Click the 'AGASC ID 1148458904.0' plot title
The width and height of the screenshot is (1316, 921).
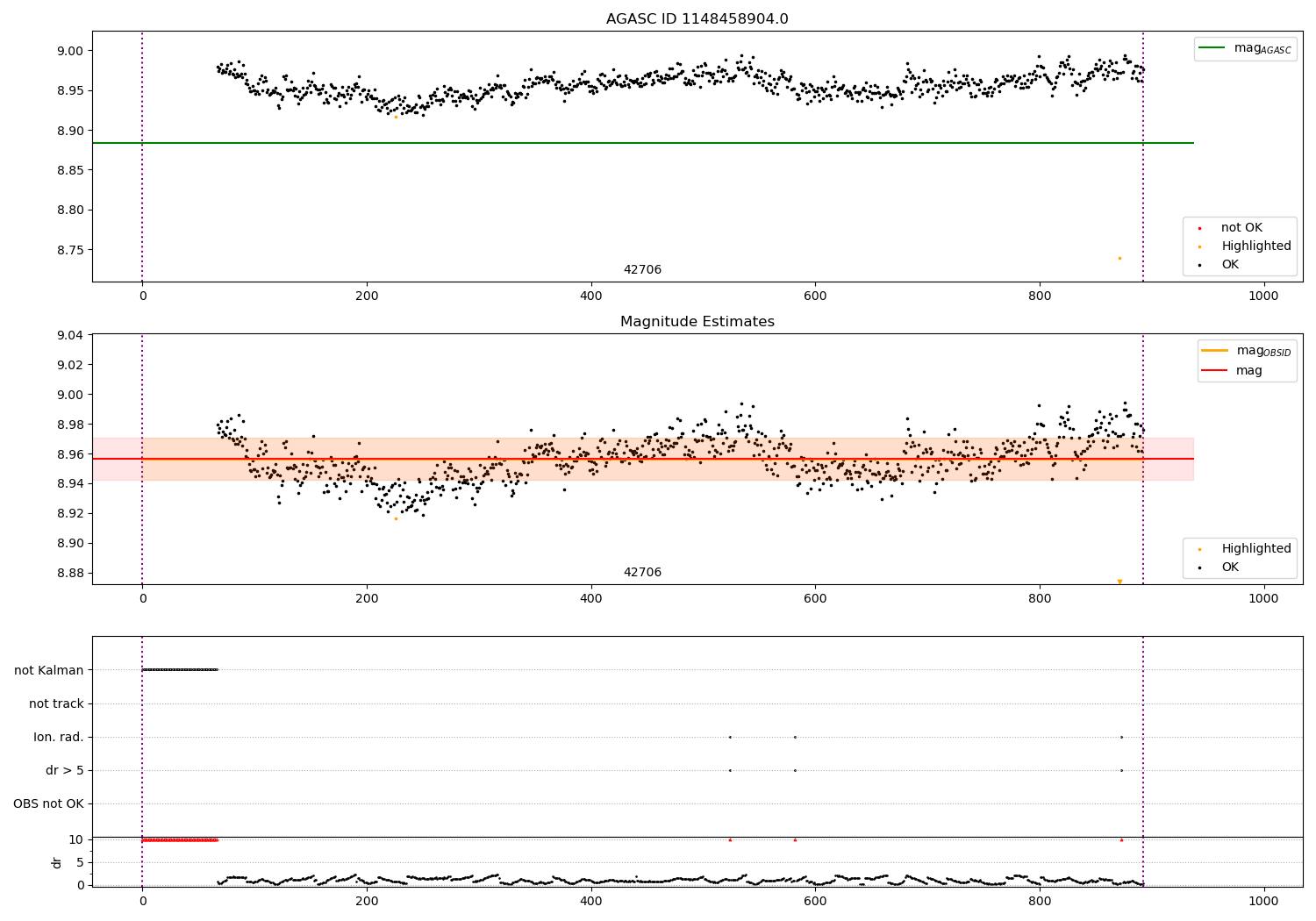pyautogui.click(x=697, y=19)
